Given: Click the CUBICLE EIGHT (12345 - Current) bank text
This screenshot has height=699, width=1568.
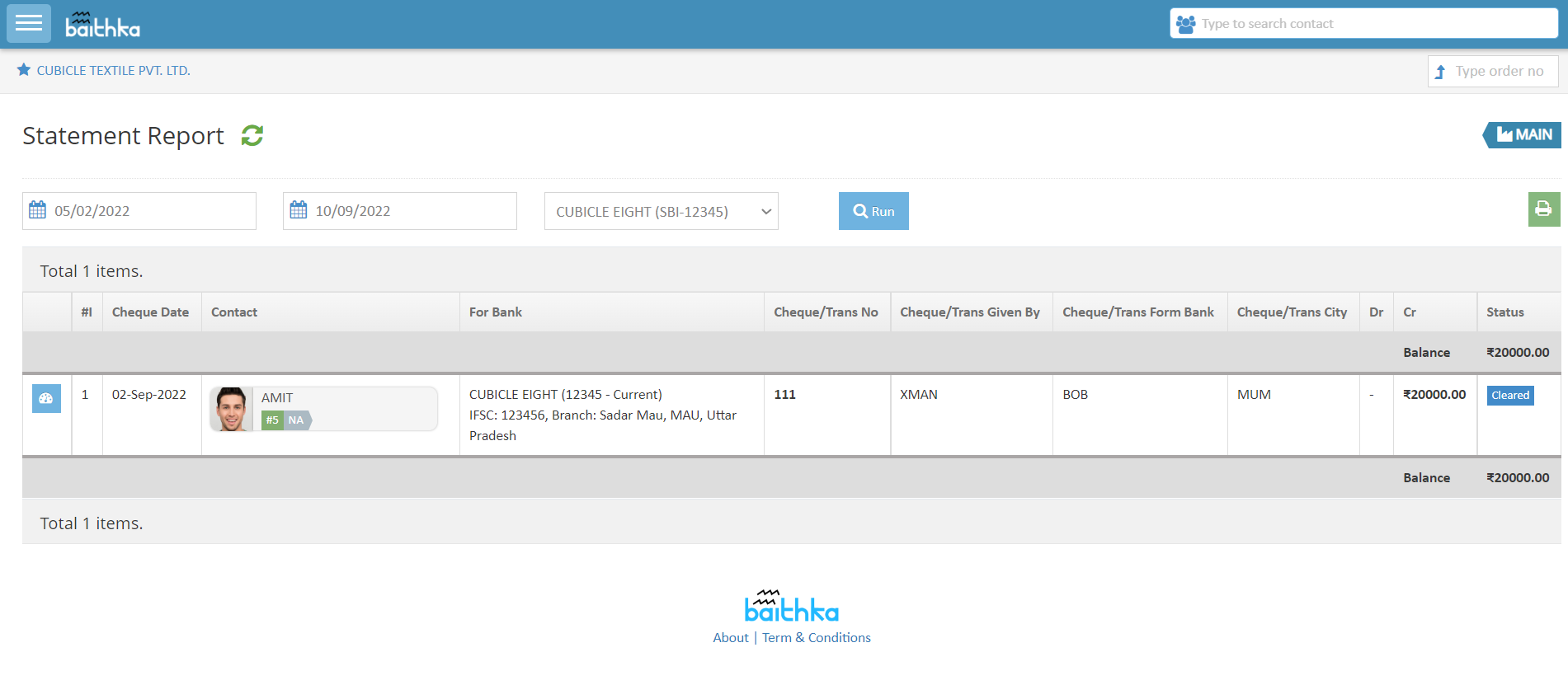Looking at the screenshot, I should [566, 395].
